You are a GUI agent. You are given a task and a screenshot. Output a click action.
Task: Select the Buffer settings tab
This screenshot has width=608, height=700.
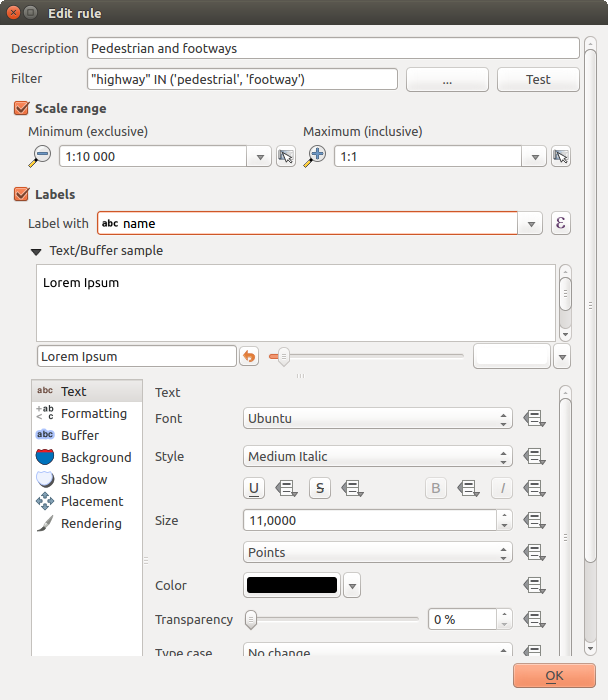click(x=80, y=435)
